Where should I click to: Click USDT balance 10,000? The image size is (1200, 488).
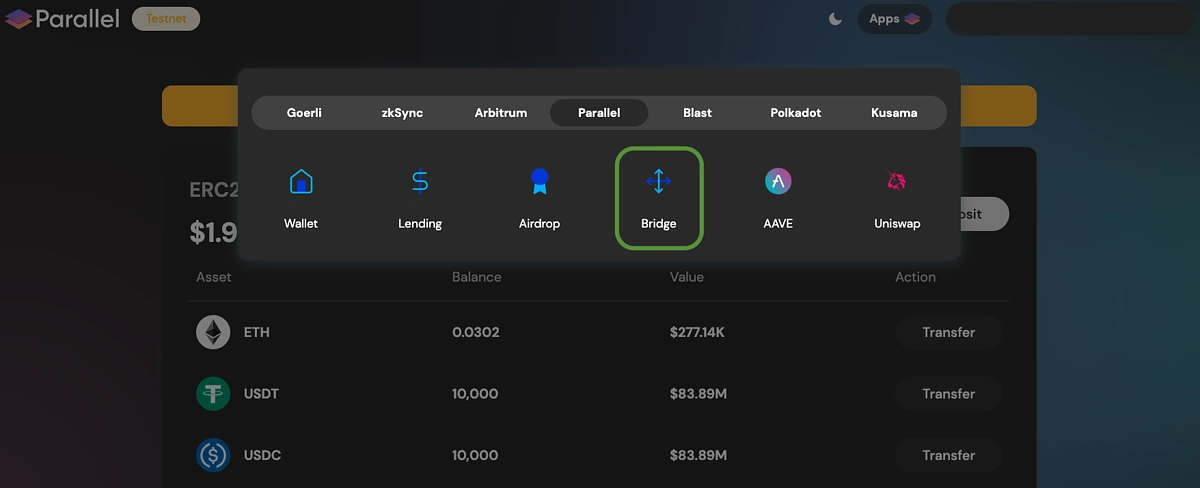tap(475, 394)
